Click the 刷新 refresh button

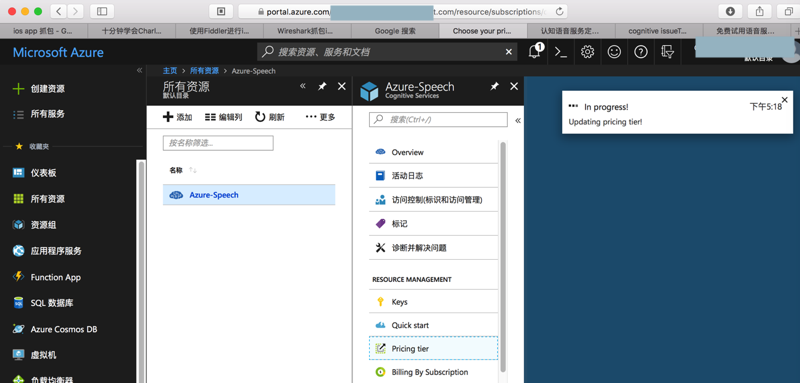coord(270,117)
